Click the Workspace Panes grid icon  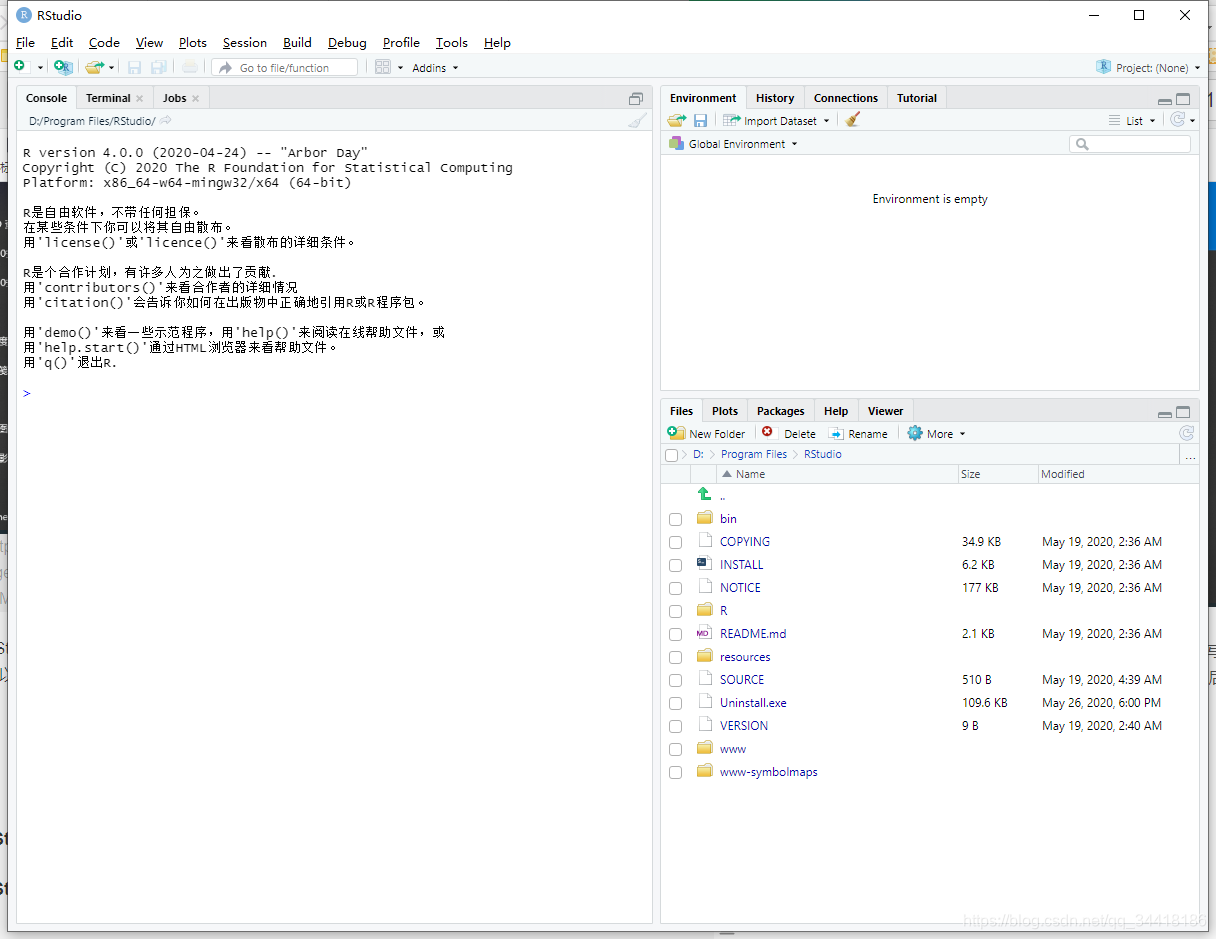tap(382, 67)
